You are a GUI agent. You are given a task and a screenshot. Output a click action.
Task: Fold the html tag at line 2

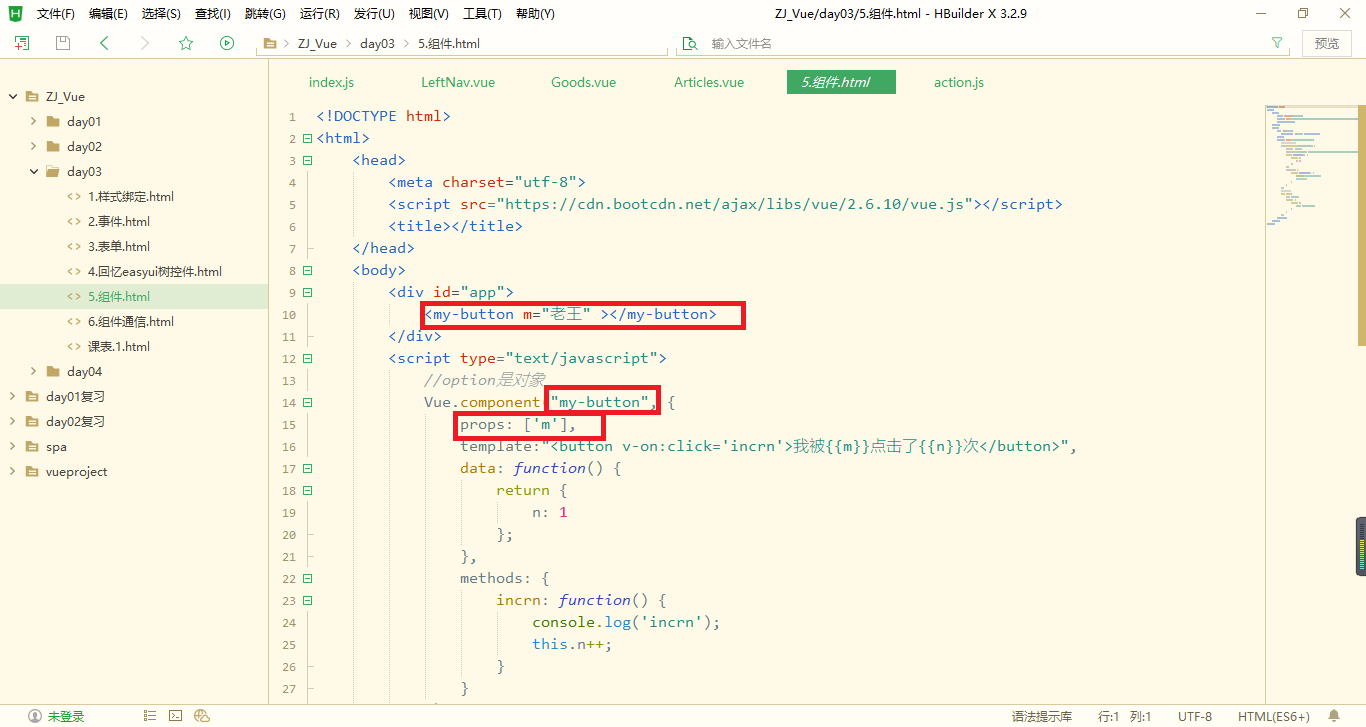click(x=307, y=139)
